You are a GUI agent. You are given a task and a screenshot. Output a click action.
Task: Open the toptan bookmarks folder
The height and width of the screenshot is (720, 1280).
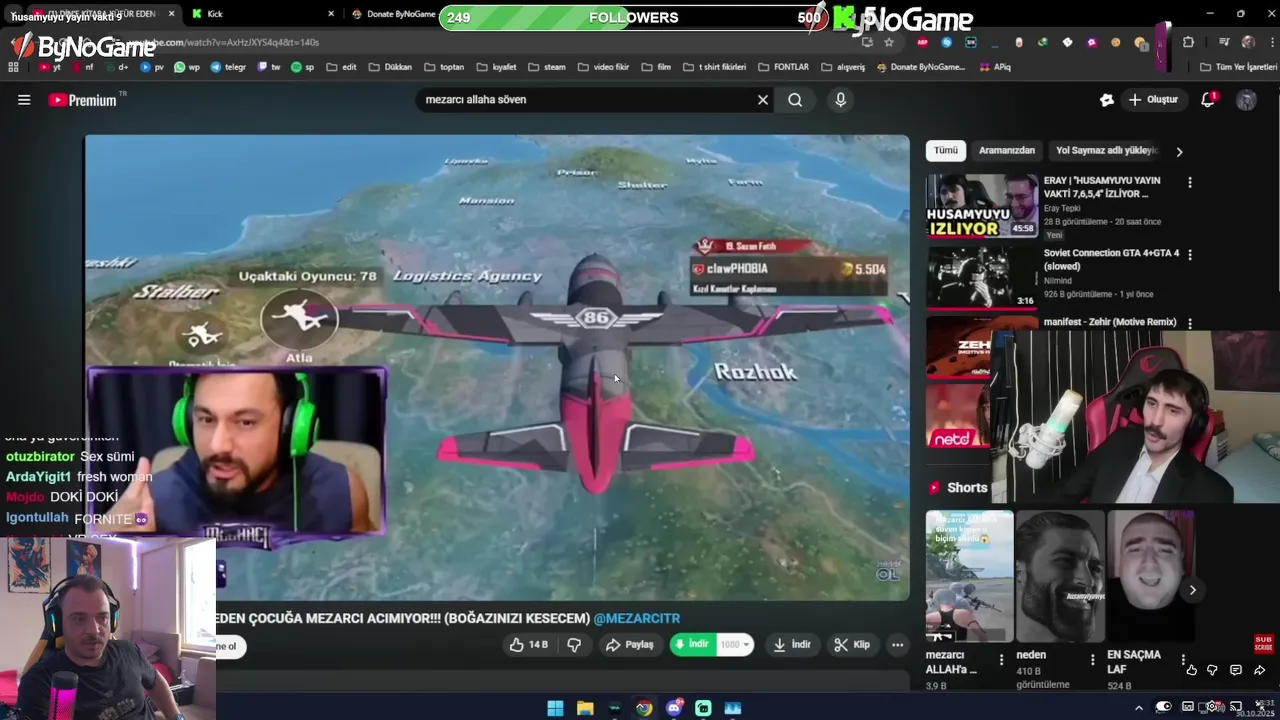click(444, 67)
